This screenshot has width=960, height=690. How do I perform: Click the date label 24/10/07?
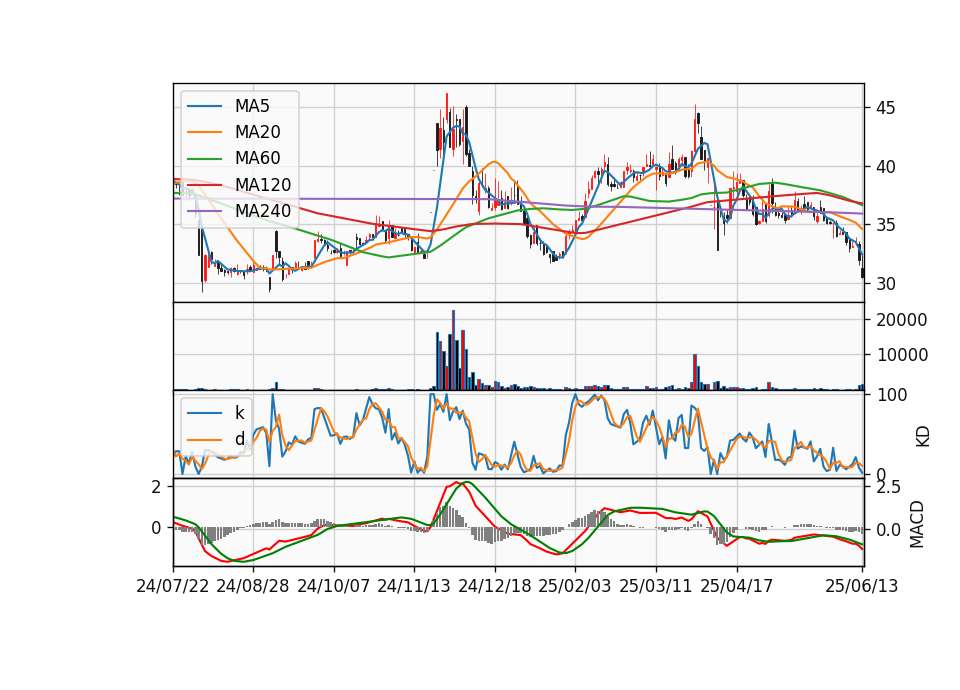tap(334, 586)
